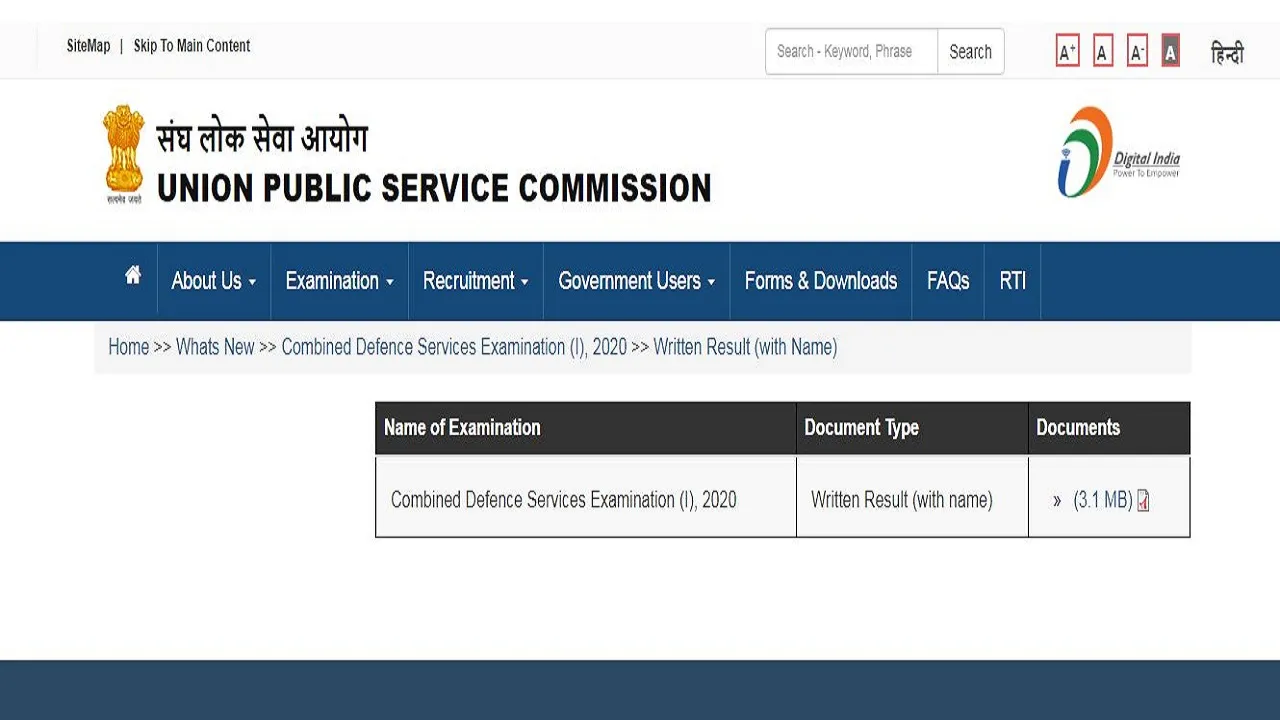Switch language to Hindi

1227,53
